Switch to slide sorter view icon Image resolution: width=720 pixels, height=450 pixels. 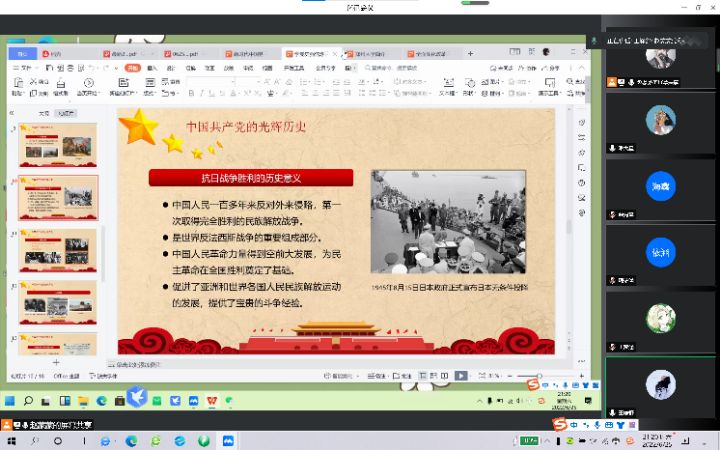click(433, 376)
